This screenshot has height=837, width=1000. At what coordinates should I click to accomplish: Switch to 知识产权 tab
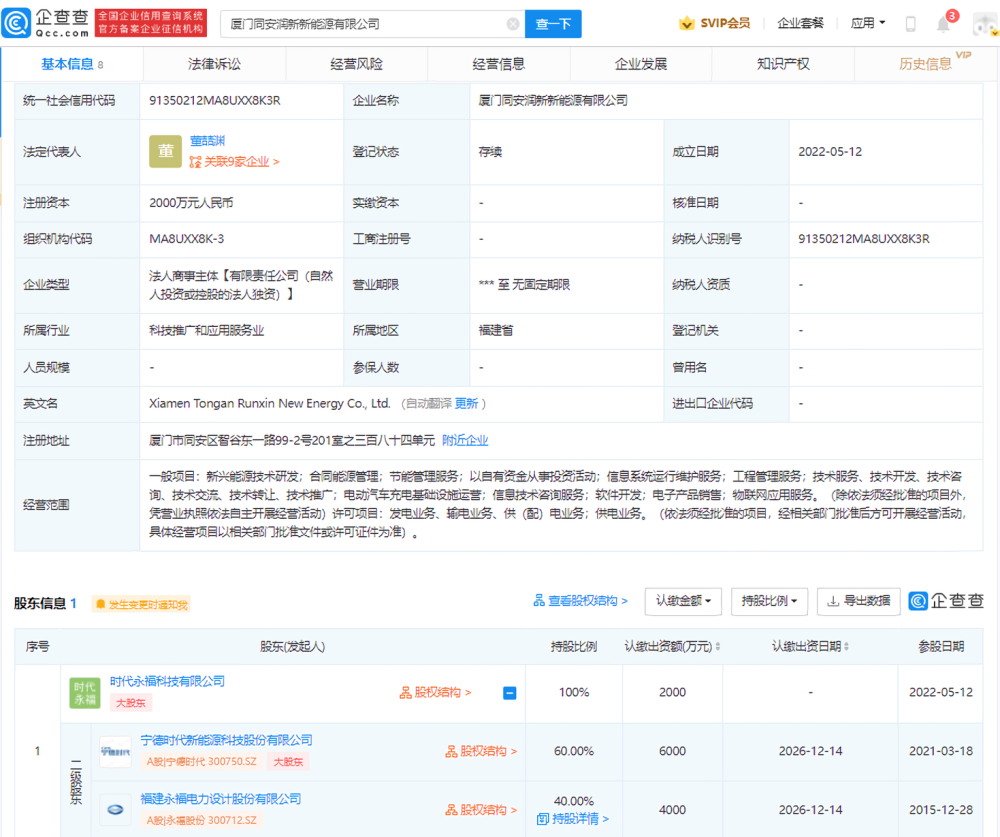click(x=783, y=64)
